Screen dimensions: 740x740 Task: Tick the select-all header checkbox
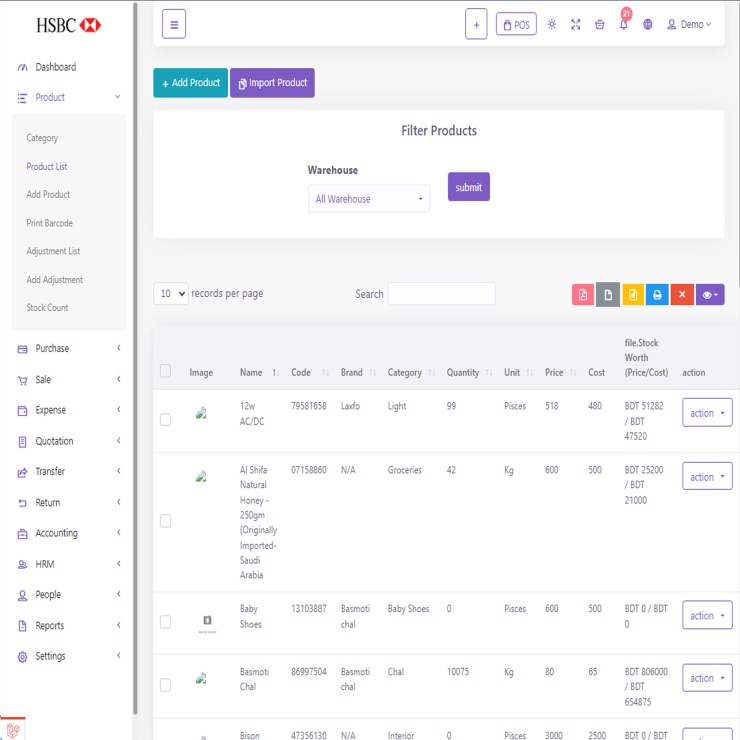pyautogui.click(x=165, y=371)
